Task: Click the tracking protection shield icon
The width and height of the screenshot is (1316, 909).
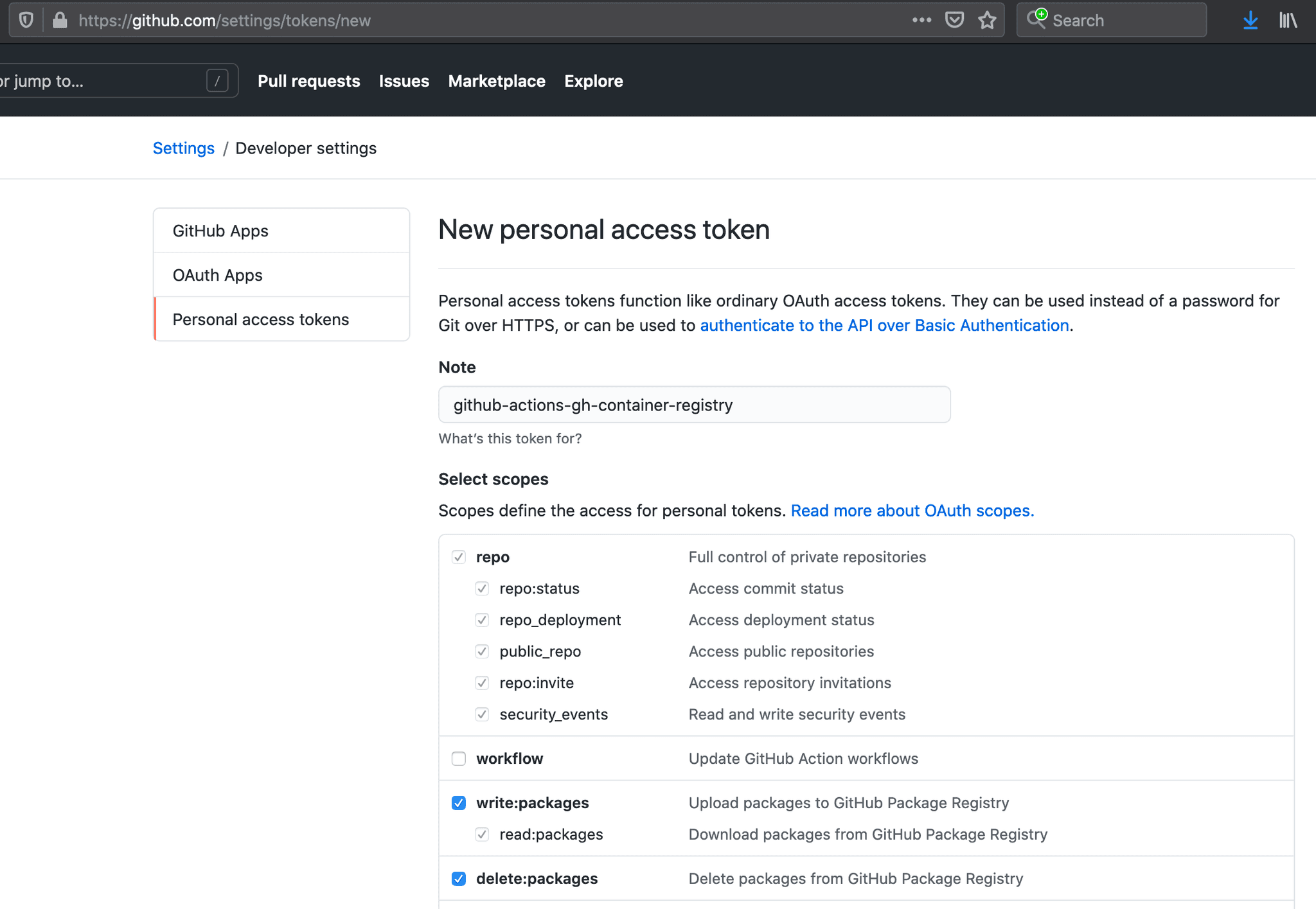Action: tap(26, 21)
